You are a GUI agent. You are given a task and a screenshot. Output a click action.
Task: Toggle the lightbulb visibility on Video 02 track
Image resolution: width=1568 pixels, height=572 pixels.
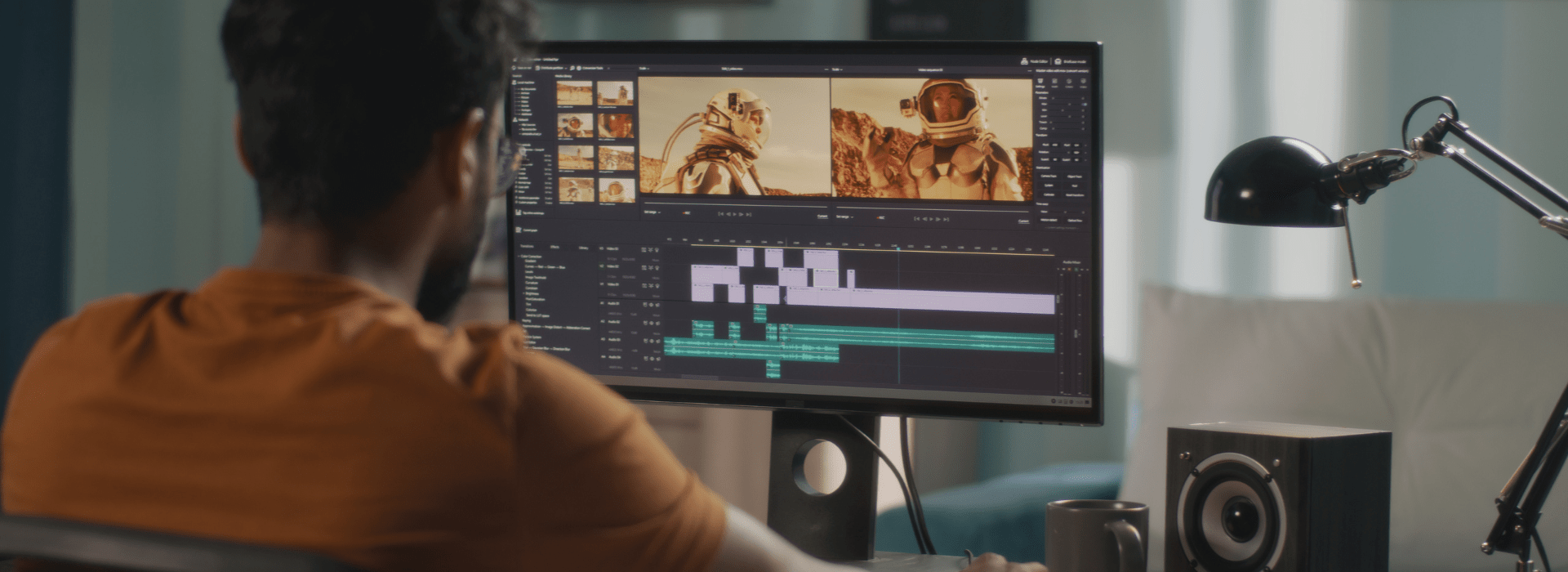point(657,268)
